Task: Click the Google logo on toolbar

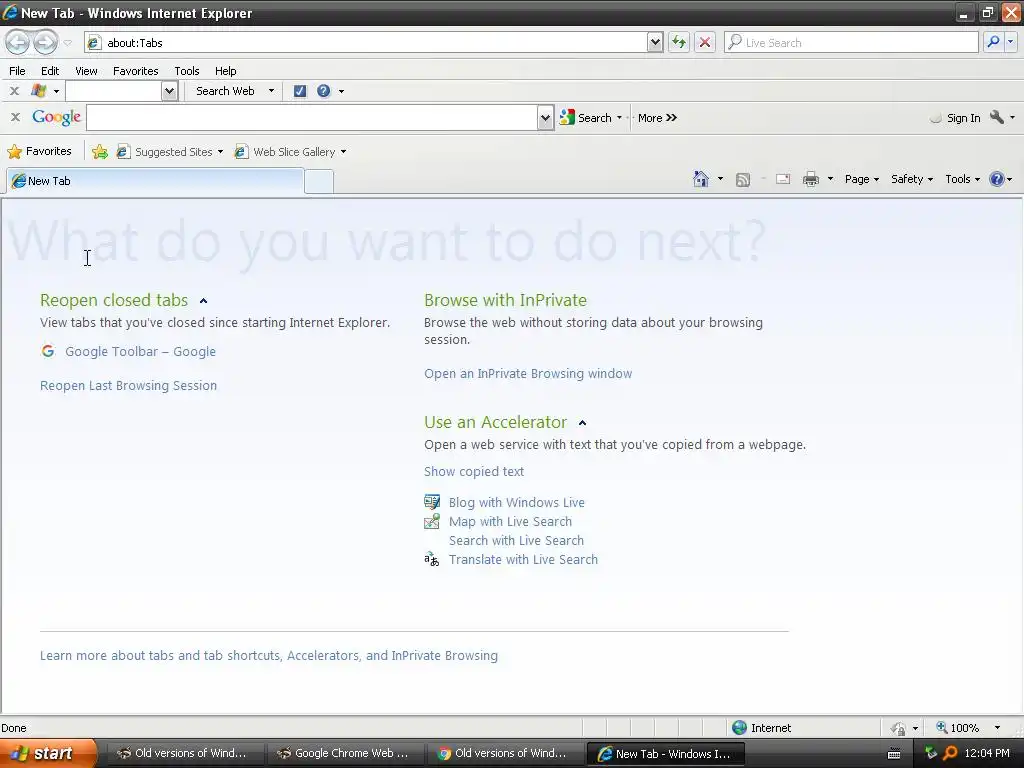Action: [57, 118]
